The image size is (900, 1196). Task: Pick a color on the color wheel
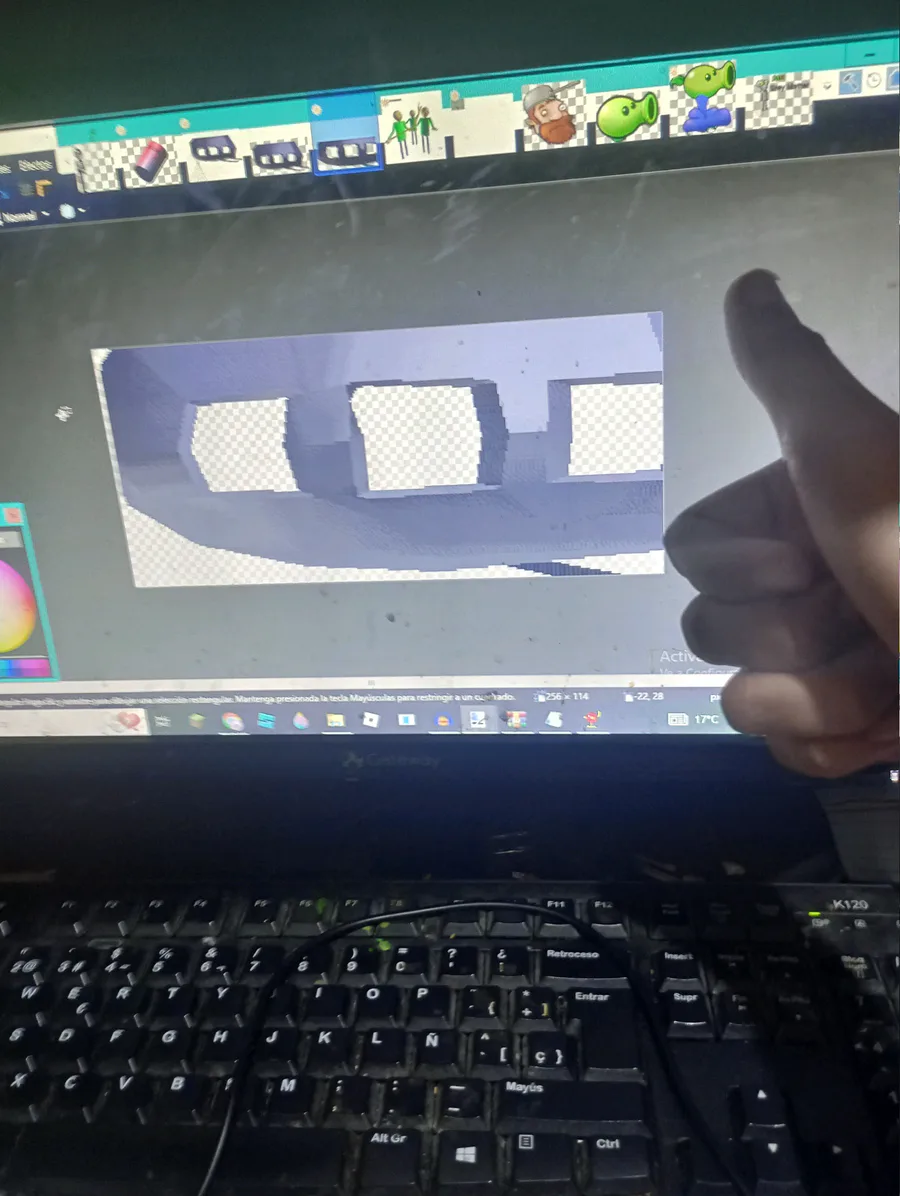click(15, 608)
